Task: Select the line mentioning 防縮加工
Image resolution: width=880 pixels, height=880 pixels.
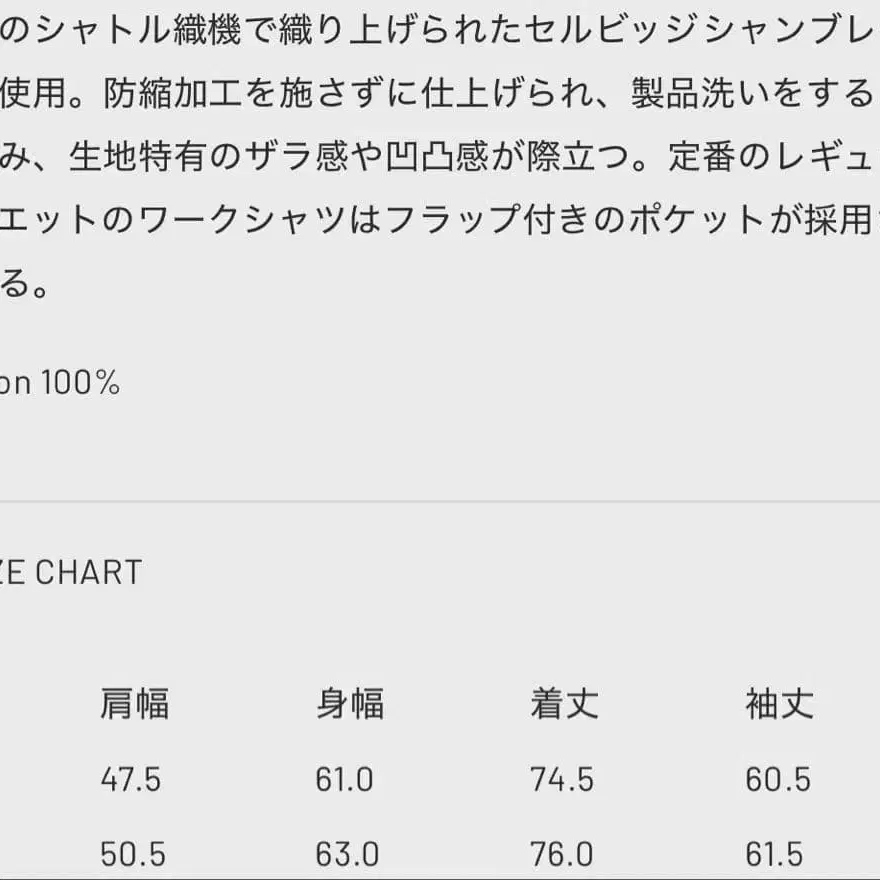Action: (x=440, y=95)
